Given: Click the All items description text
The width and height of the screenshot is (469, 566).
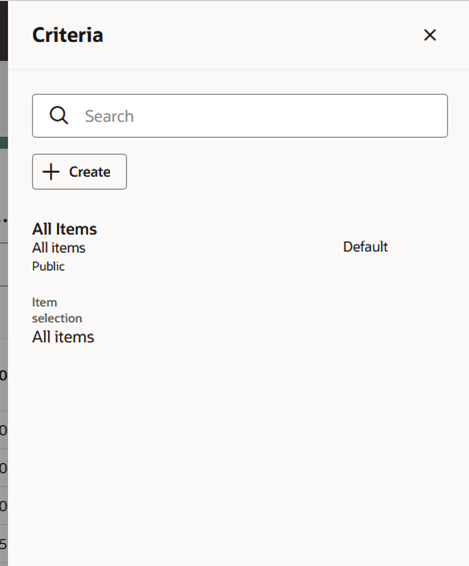Looking at the screenshot, I should click(59, 248).
